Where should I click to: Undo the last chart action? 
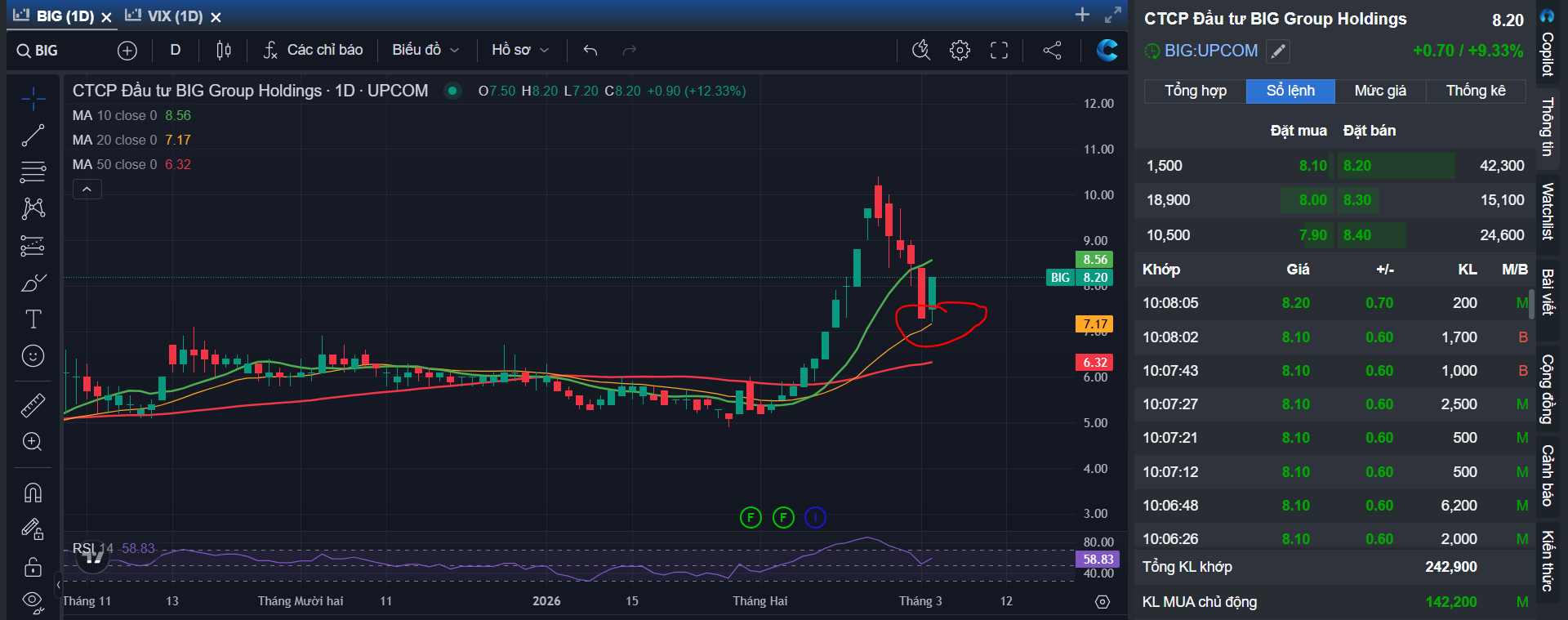tap(590, 51)
